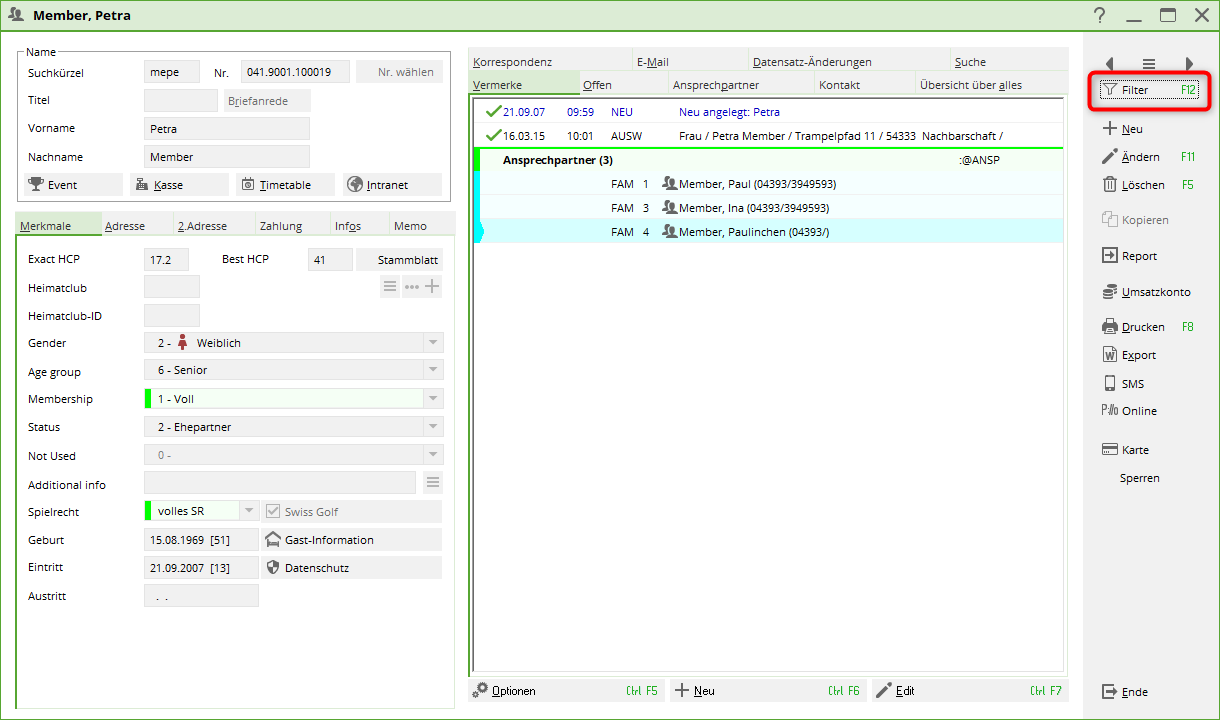Click the Intranet globe button
The width and height of the screenshot is (1220, 720).
point(391,185)
